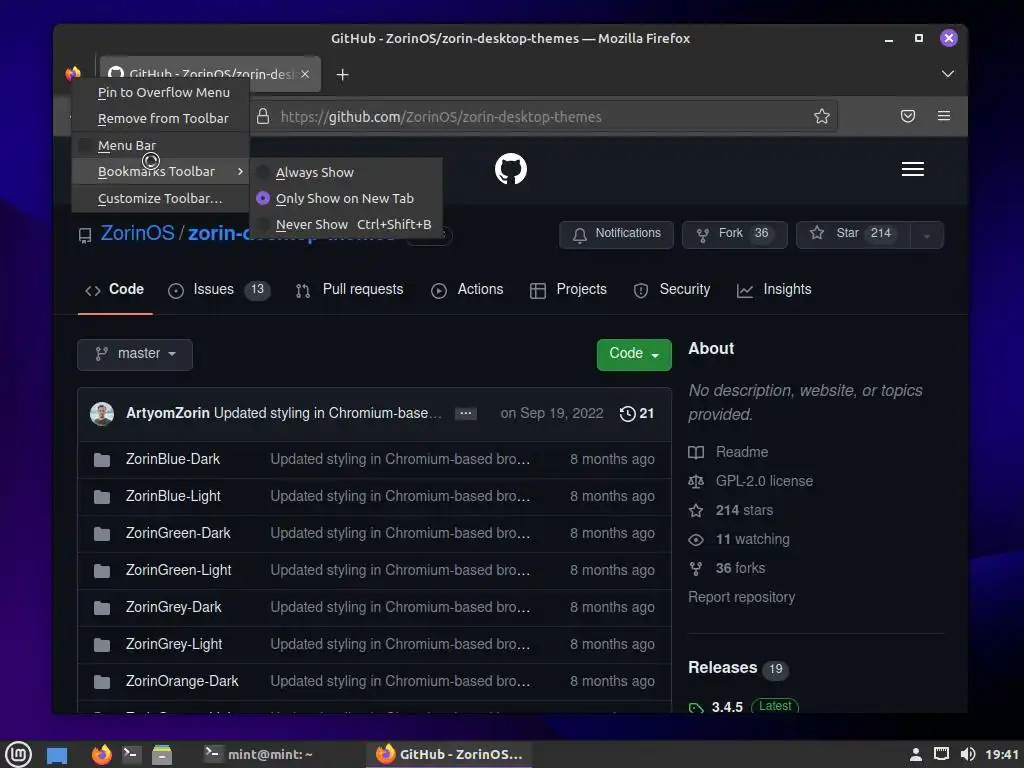Click the release tag icon beside 3.4.5
Viewport: 1024px width, 768px height.
[696, 707]
